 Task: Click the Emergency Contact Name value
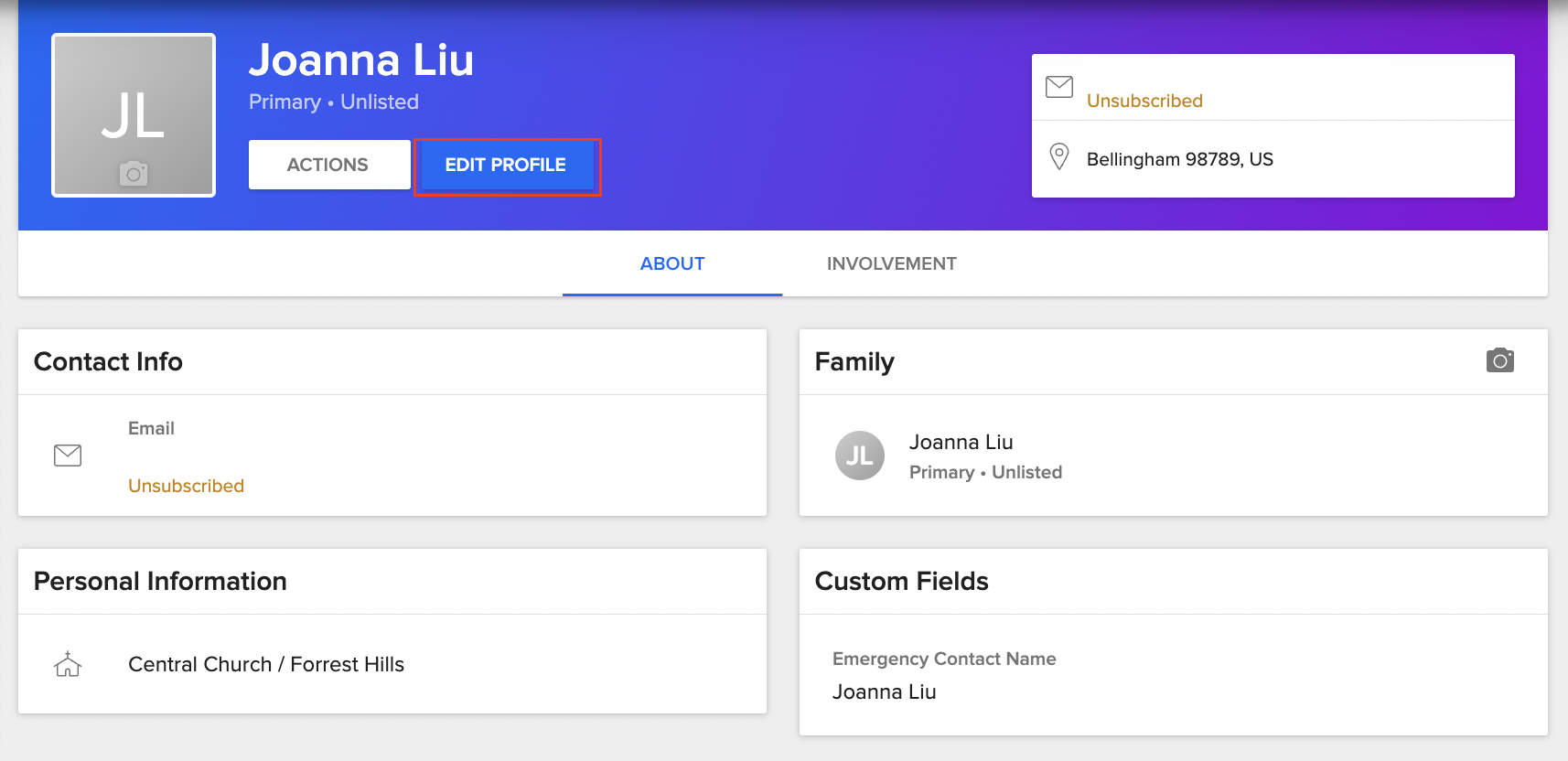884,691
